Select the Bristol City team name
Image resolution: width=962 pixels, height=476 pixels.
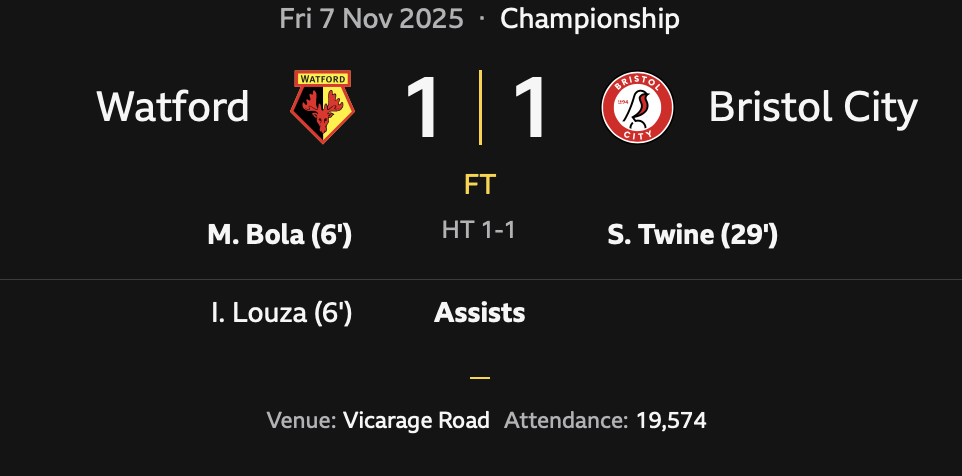pyautogui.click(x=812, y=108)
